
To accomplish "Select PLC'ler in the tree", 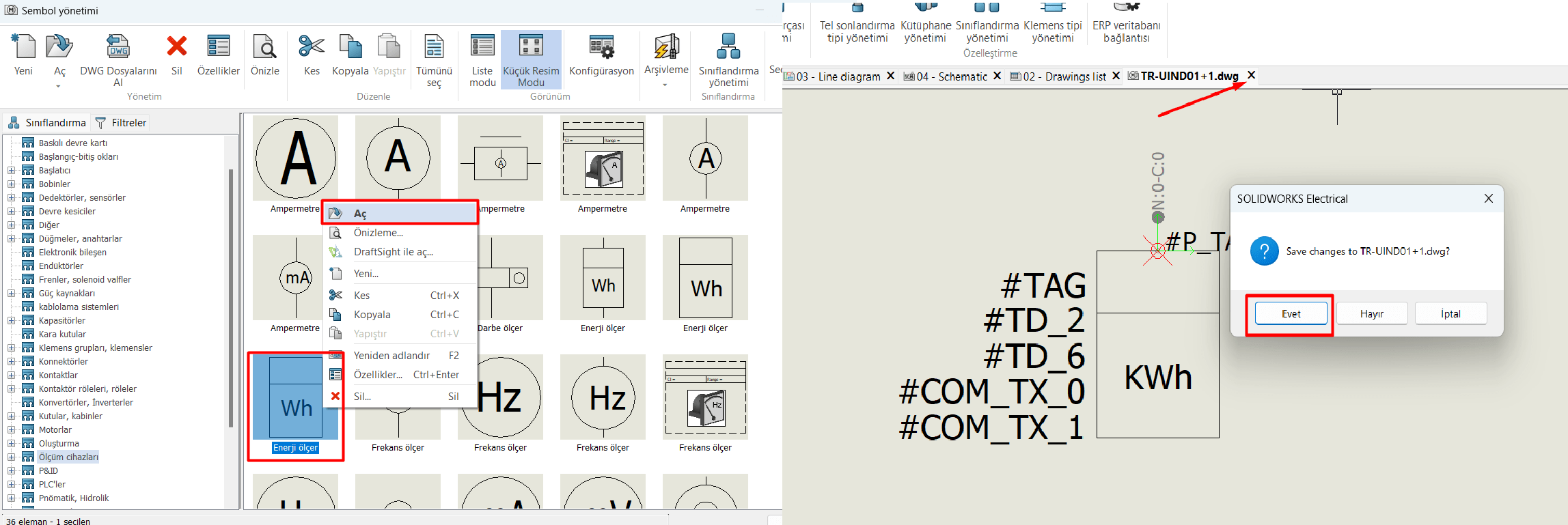I will coord(52,484).
